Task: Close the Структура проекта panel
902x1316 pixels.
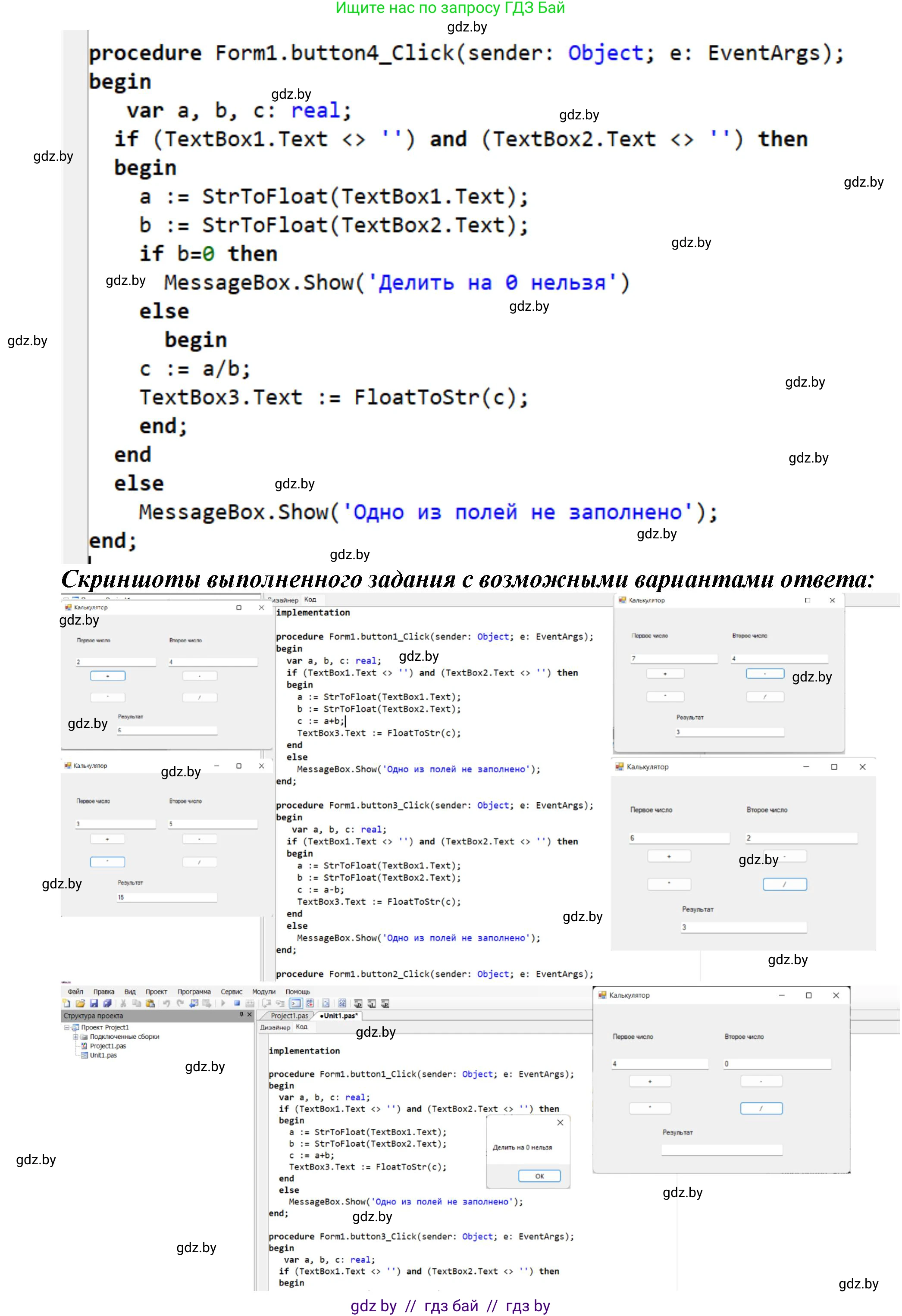Action: click(249, 1015)
